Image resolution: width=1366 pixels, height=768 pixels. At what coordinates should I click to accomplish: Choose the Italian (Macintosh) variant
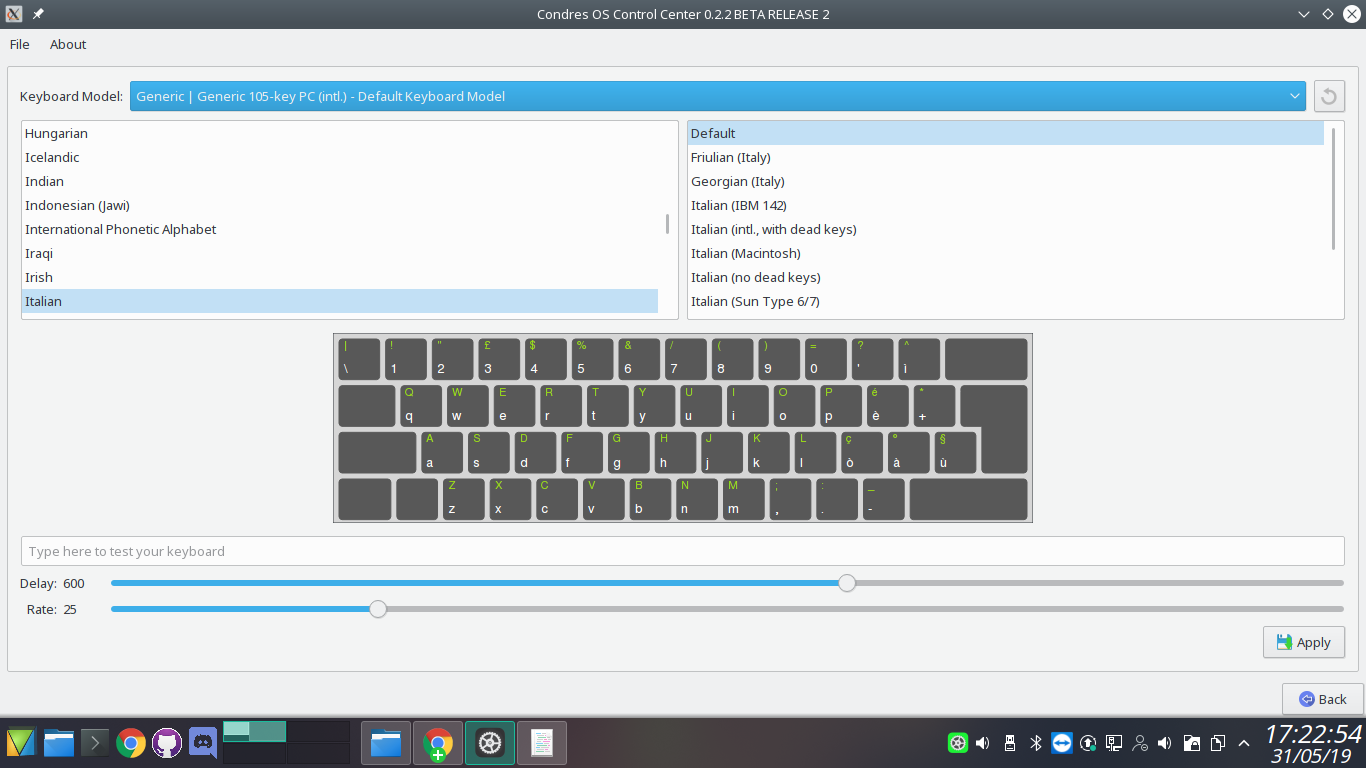(x=745, y=253)
